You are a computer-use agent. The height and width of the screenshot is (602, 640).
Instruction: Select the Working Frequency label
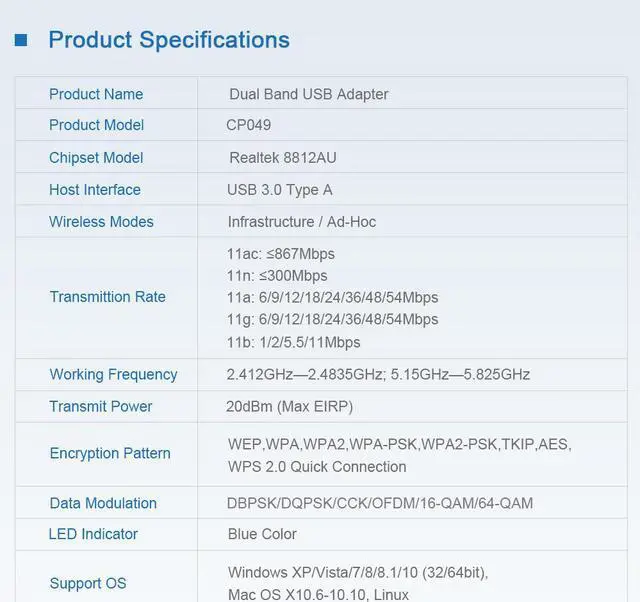[x=113, y=374]
